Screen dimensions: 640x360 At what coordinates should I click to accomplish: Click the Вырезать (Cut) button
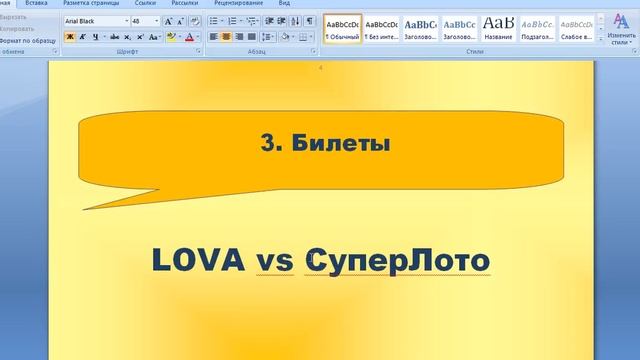pos(13,17)
